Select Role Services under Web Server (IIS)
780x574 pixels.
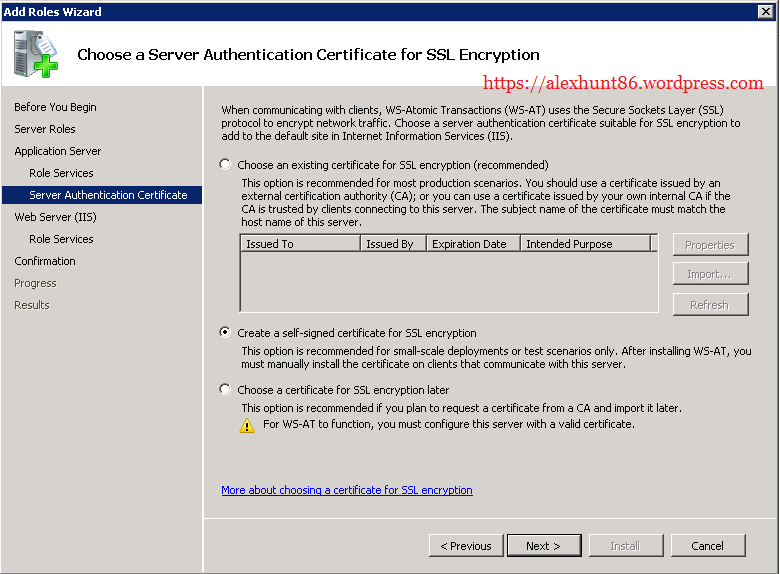[61, 239]
